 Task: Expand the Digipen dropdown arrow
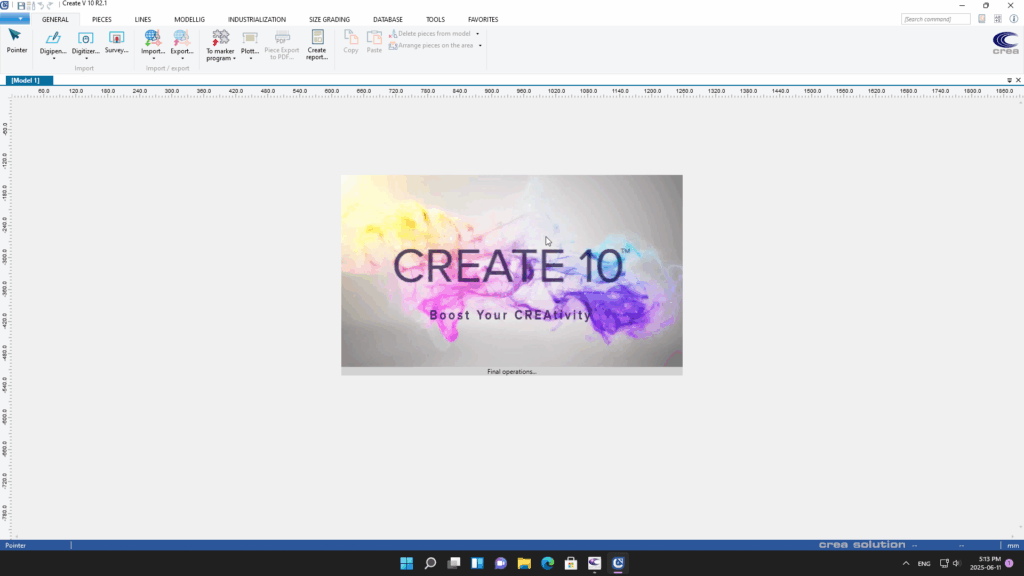(53, 59)
